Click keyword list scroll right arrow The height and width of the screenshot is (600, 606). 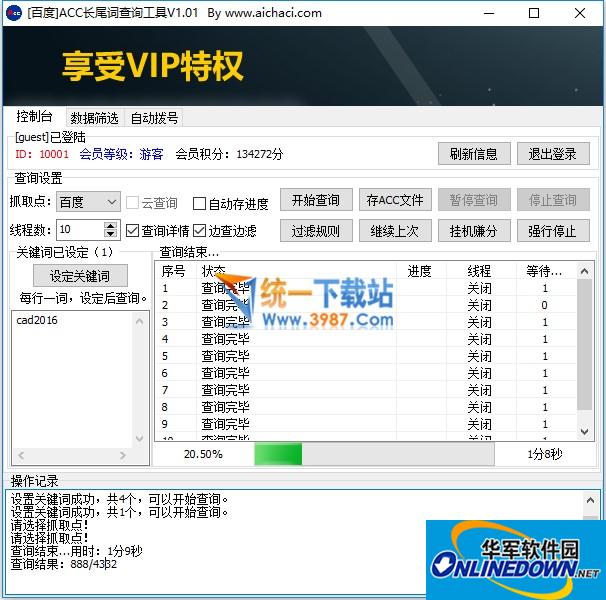(x=123, y=456)
